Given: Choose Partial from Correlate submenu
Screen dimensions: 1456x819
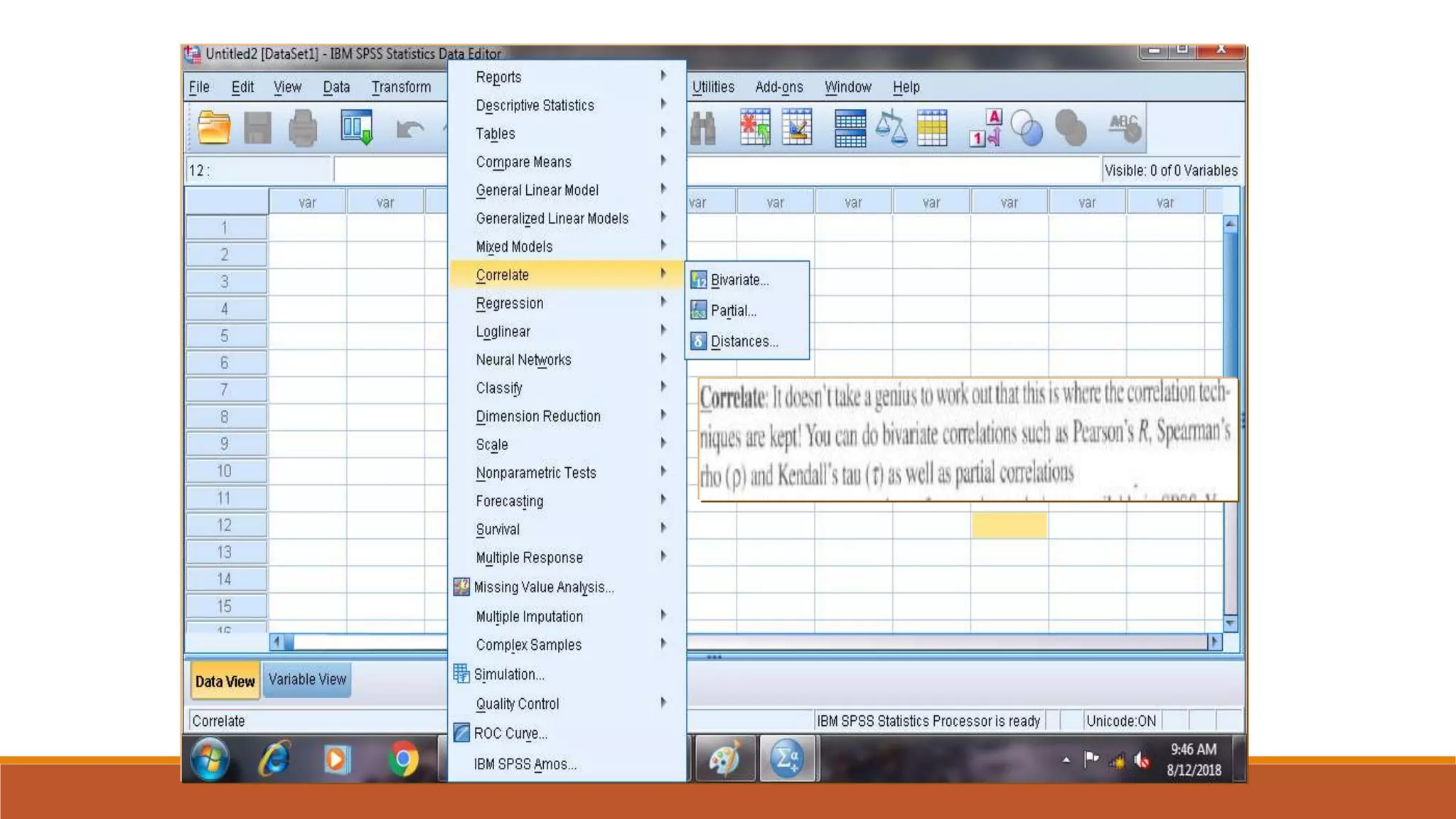Looking at the screenshot, I should 733,311.
